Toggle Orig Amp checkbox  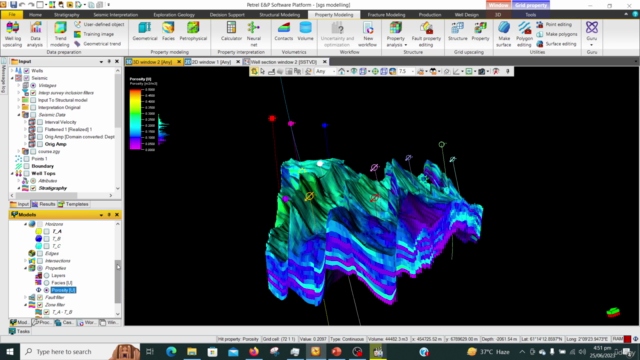(40, 144)
